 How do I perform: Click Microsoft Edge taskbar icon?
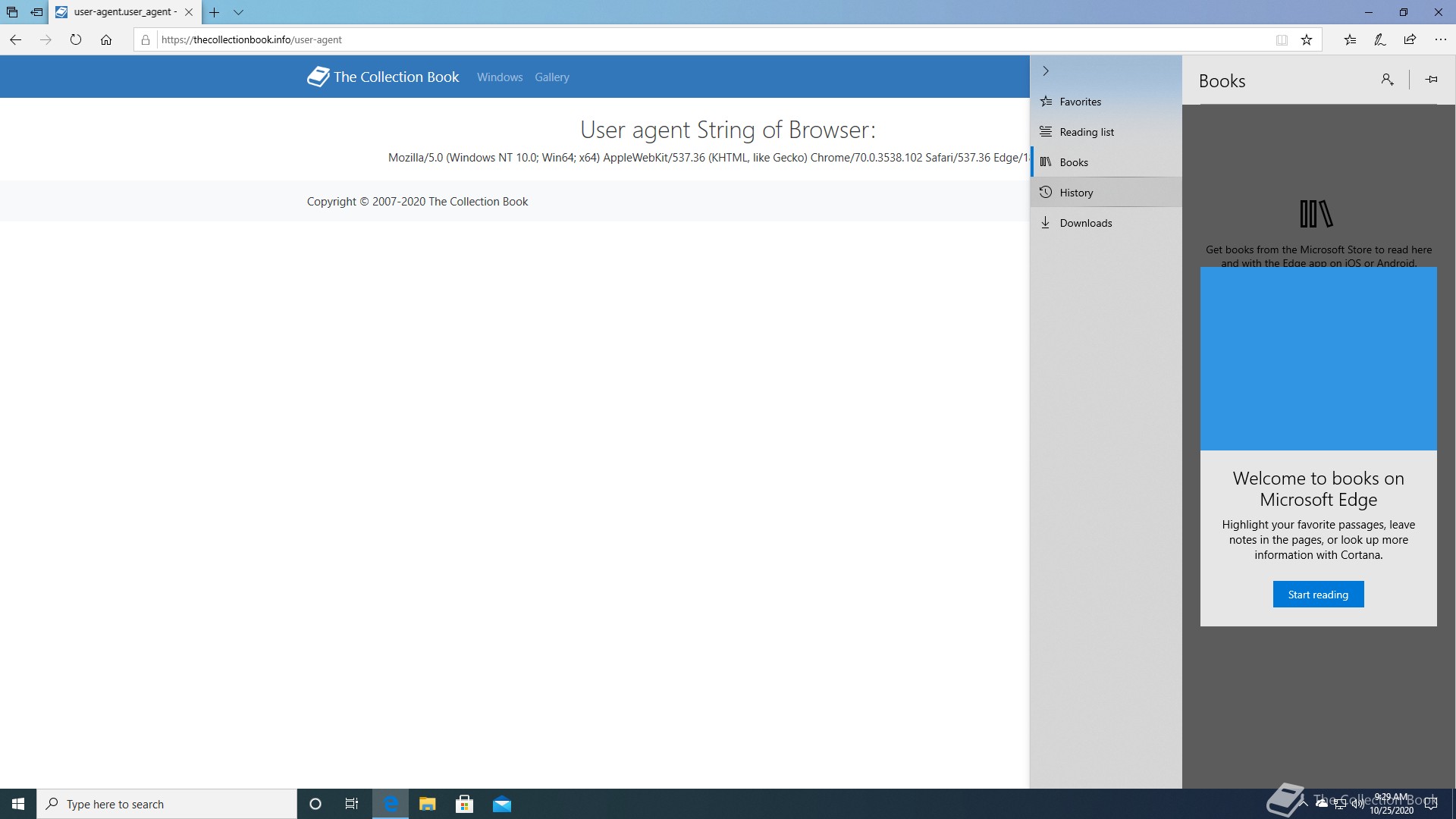tap(391, 804)
